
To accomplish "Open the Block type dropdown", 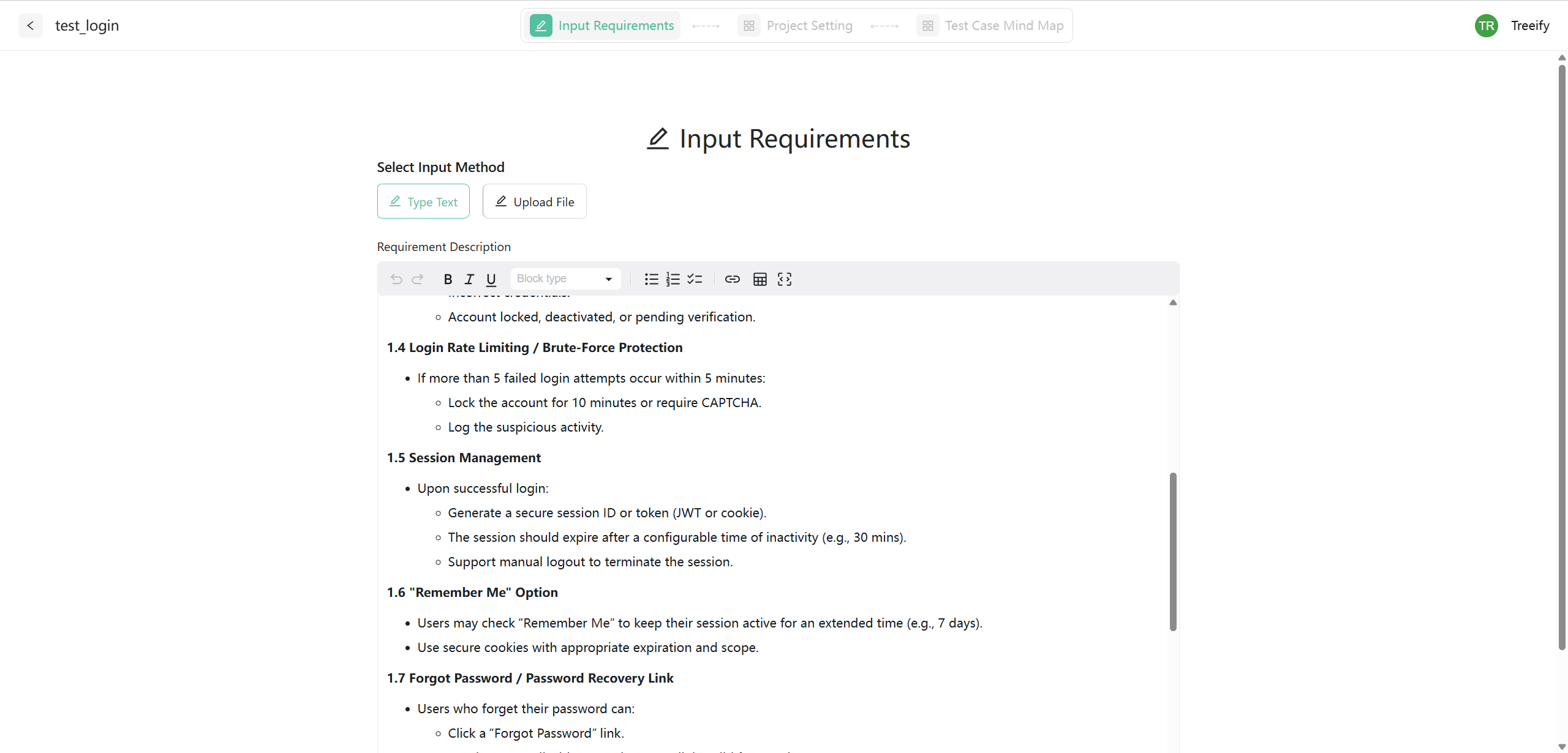I will [x=565, y=279].
